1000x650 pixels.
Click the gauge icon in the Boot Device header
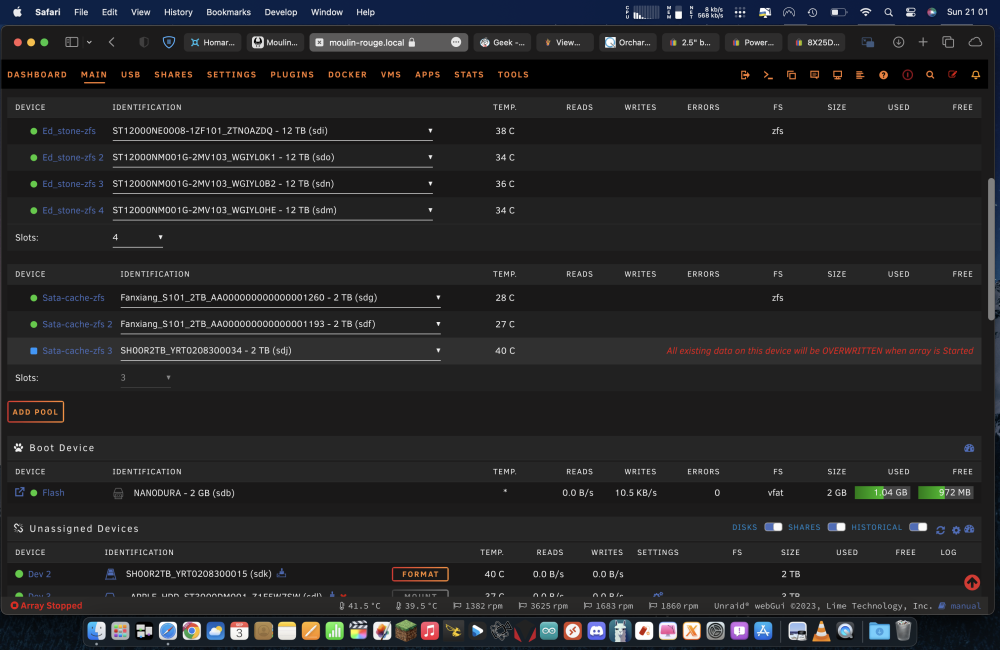tap(969, 448)
